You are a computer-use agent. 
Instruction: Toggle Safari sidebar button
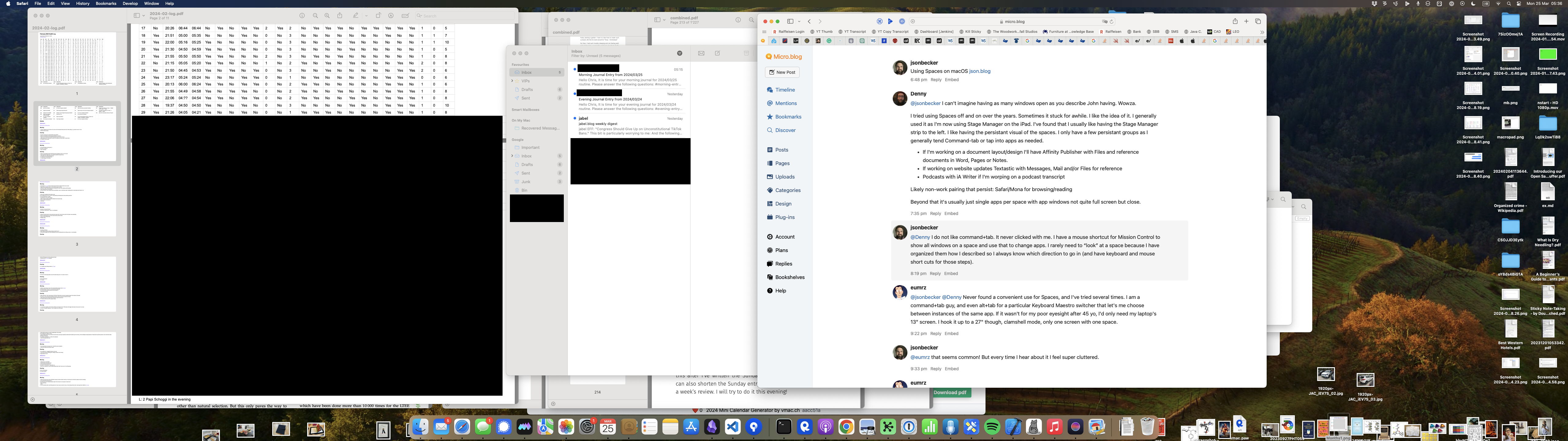coord(790,21)
